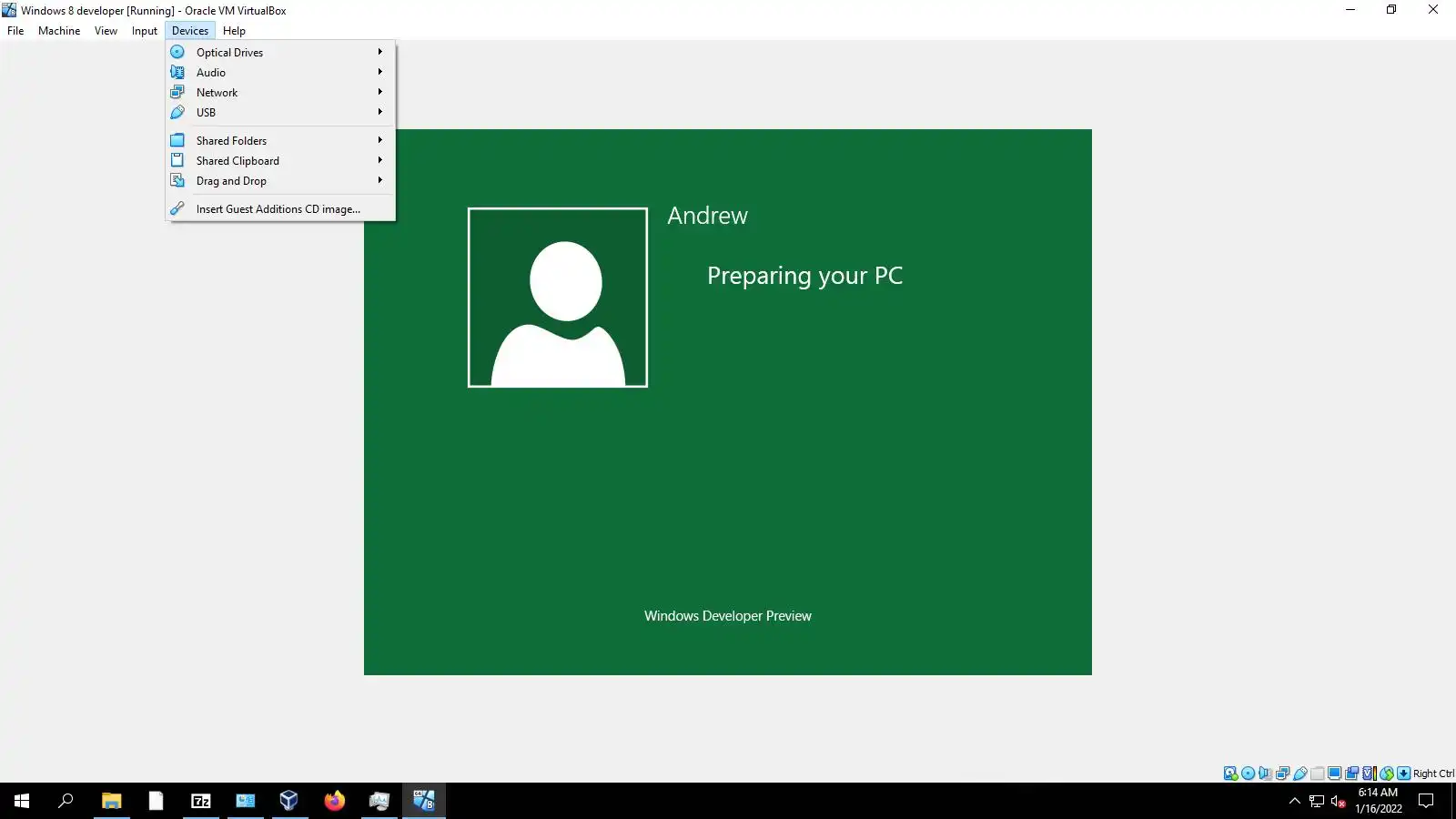Click Andrew's user avatar tile
The width and height of the screenshot is (1456, 819).
coord(558,298)
